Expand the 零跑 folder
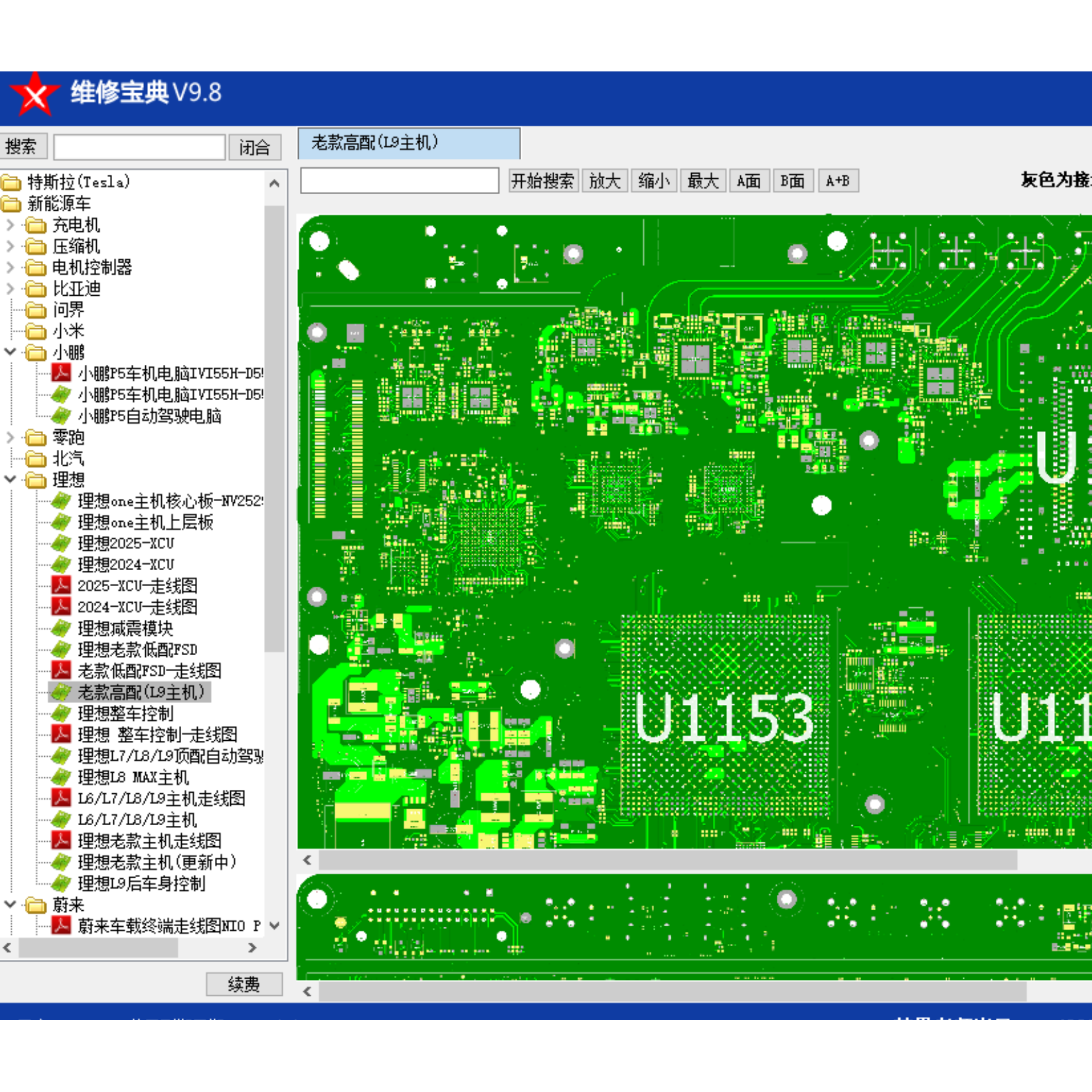Viewport: 1092px width, 1092px height. coord(10,437)
